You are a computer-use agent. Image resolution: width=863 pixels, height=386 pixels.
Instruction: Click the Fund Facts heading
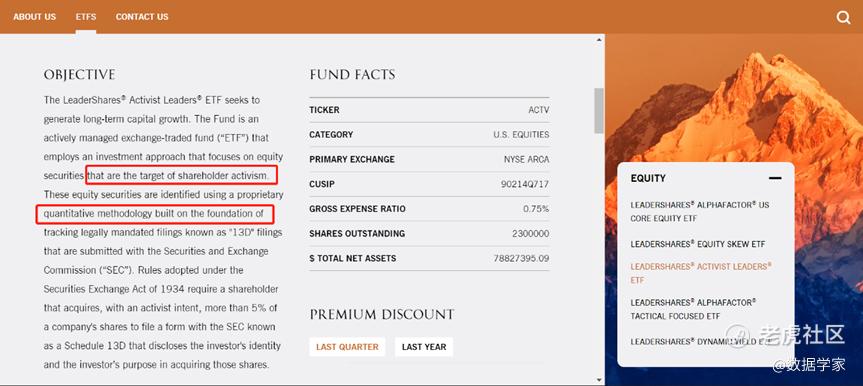pyautogui.click(x=352, y=75)
